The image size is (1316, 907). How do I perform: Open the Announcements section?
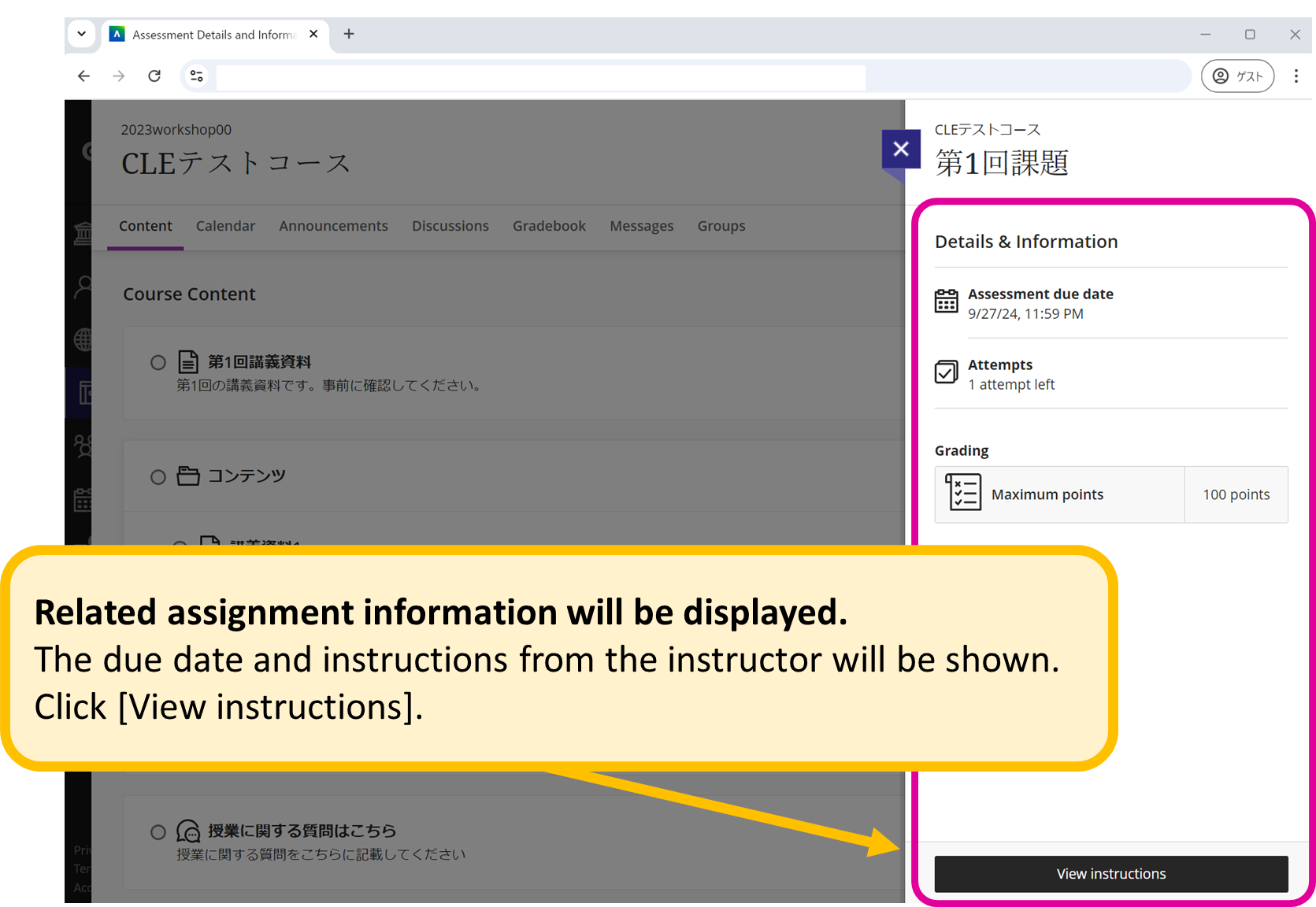point(333,226)
